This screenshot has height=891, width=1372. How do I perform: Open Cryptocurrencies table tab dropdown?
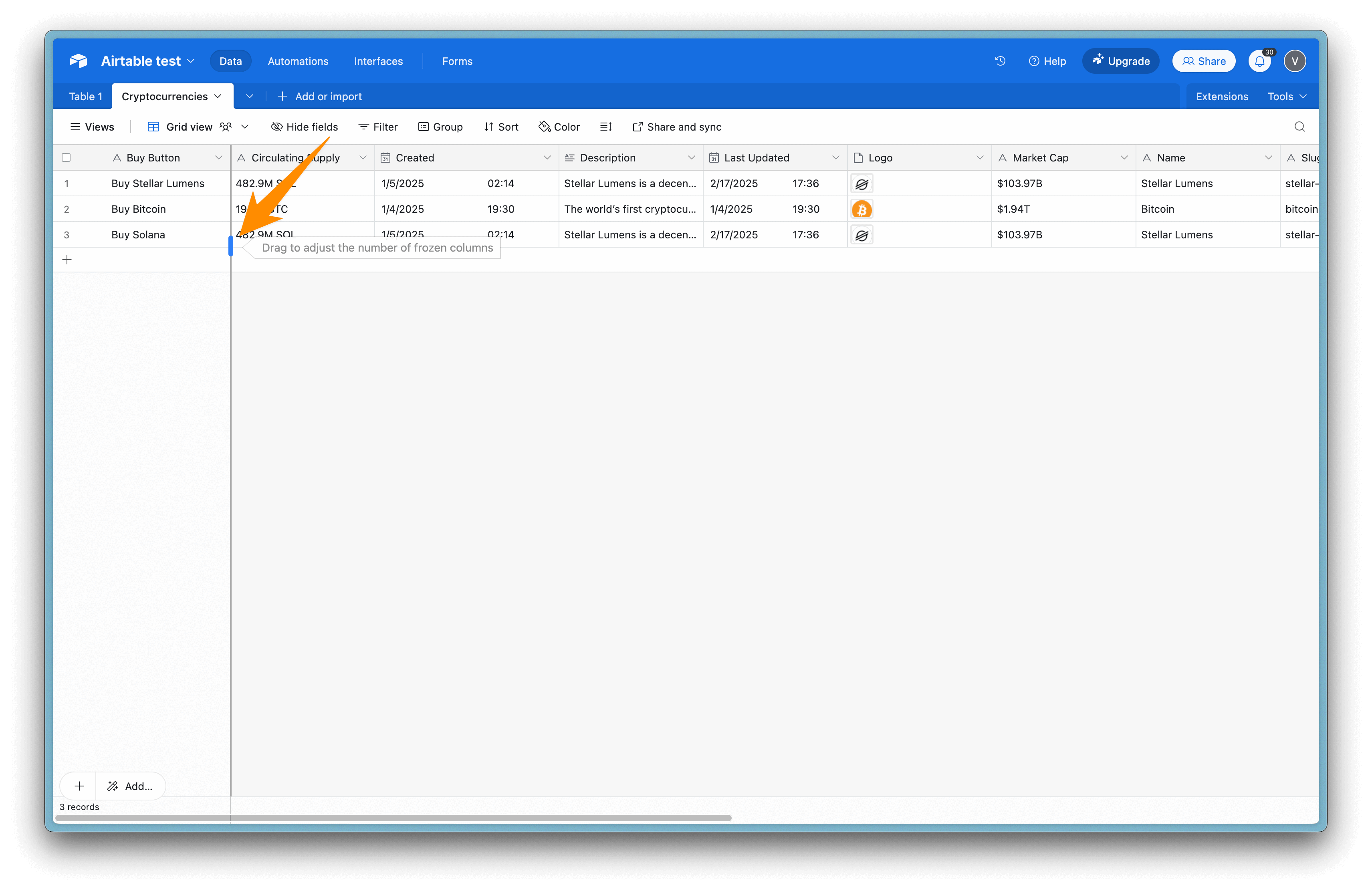(217, 96)
